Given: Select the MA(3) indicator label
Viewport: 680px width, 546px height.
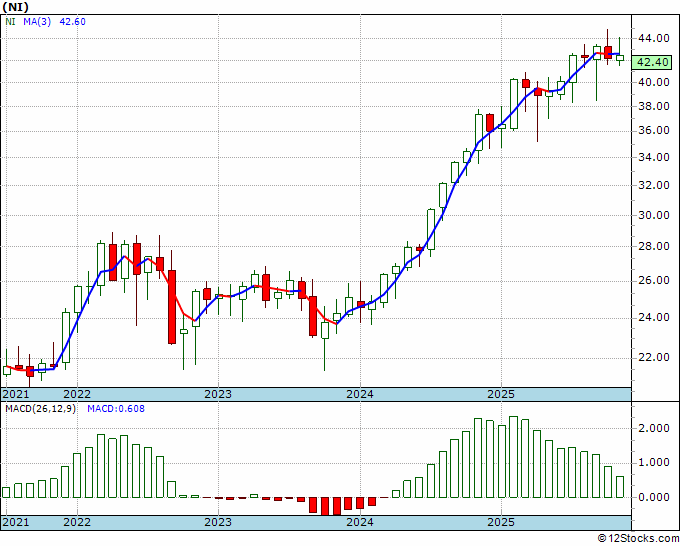Looking at the screenshot, I should [37, 22].
